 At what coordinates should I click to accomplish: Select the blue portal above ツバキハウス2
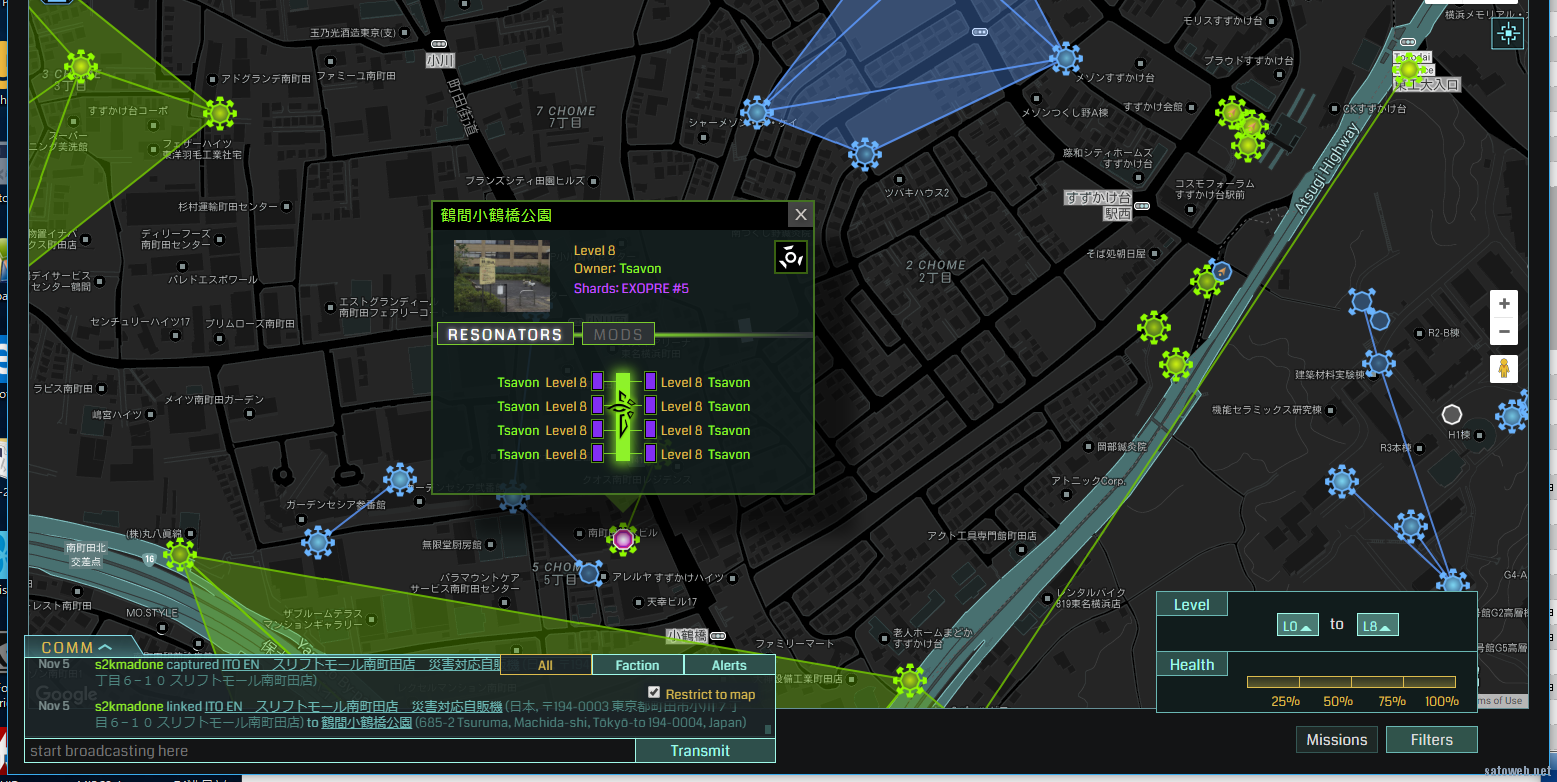[x=865, y=154]
